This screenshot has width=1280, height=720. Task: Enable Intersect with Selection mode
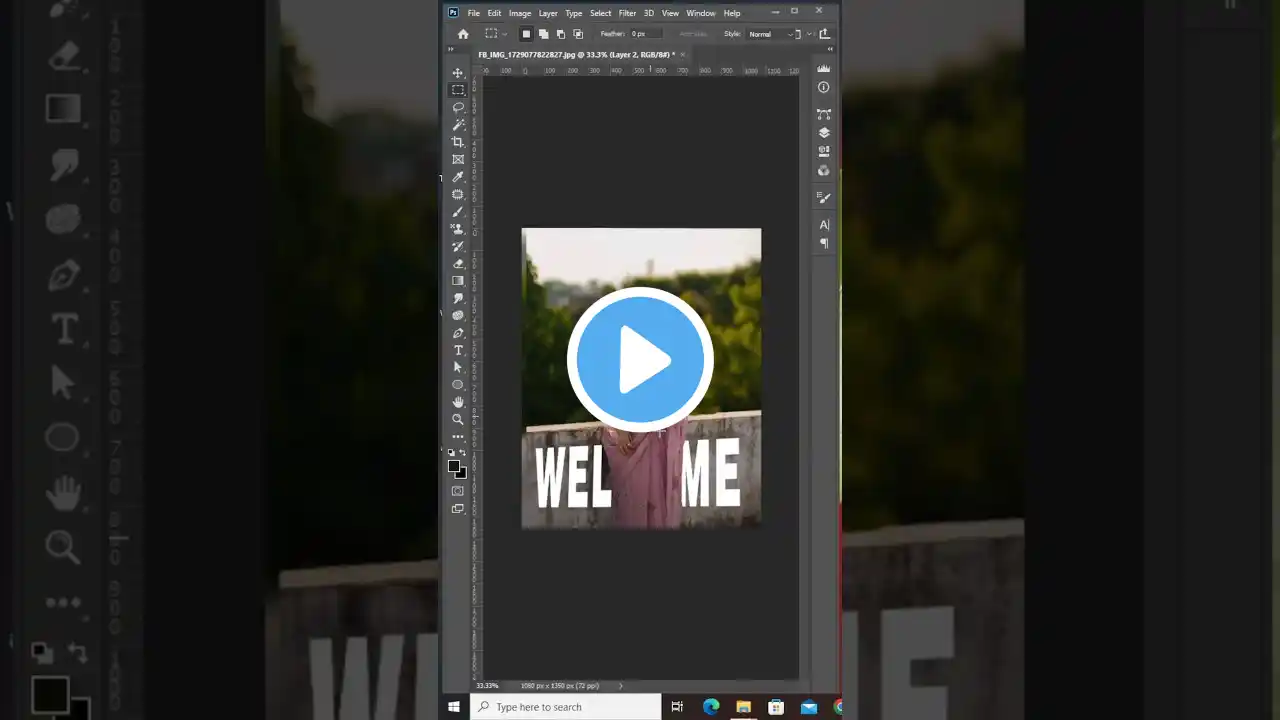[577, 34]
